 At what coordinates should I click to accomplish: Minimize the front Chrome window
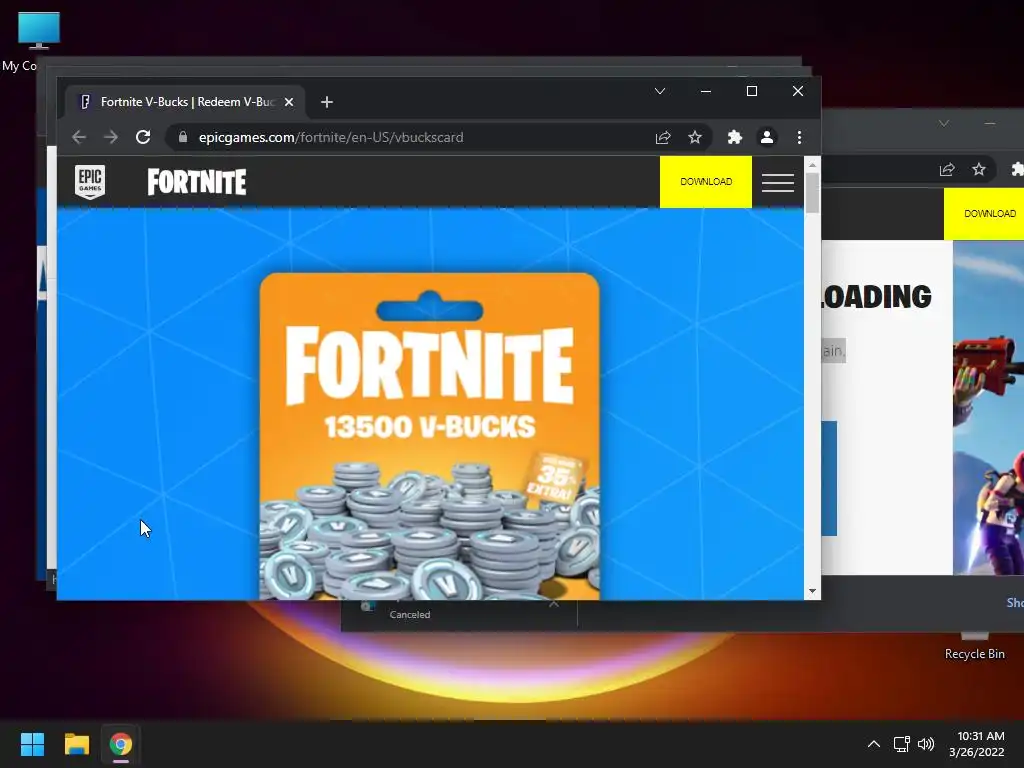(705, 91)
